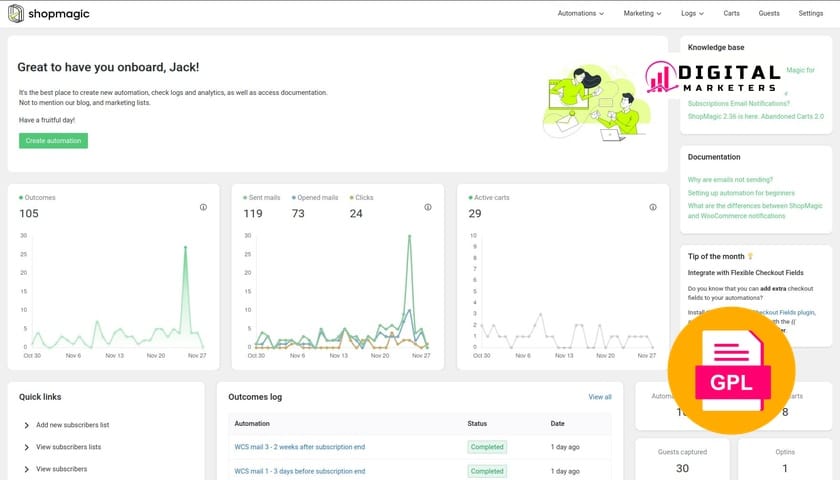Open the Guests menu item
Screen dimensions: 840x480
[769, 14]
